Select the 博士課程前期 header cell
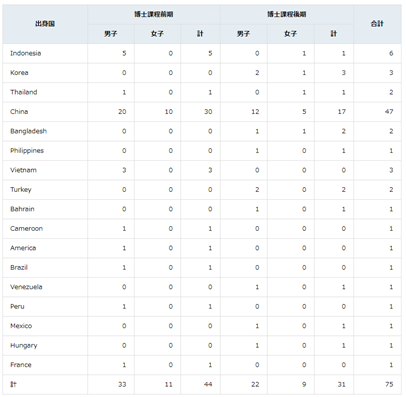406x397 pixels. tap(154, 14)
